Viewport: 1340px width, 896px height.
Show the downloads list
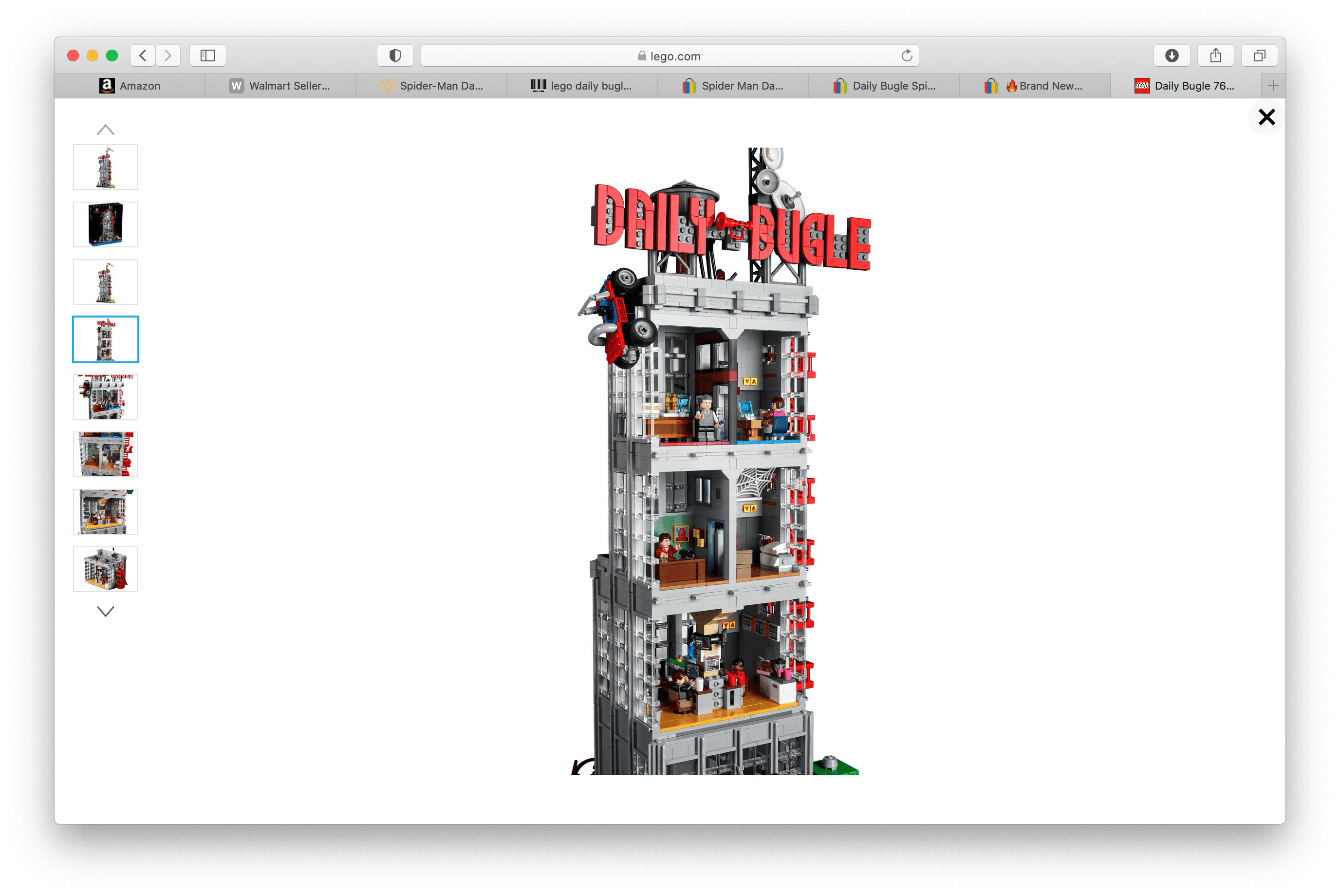click(x=1172, y=56)
